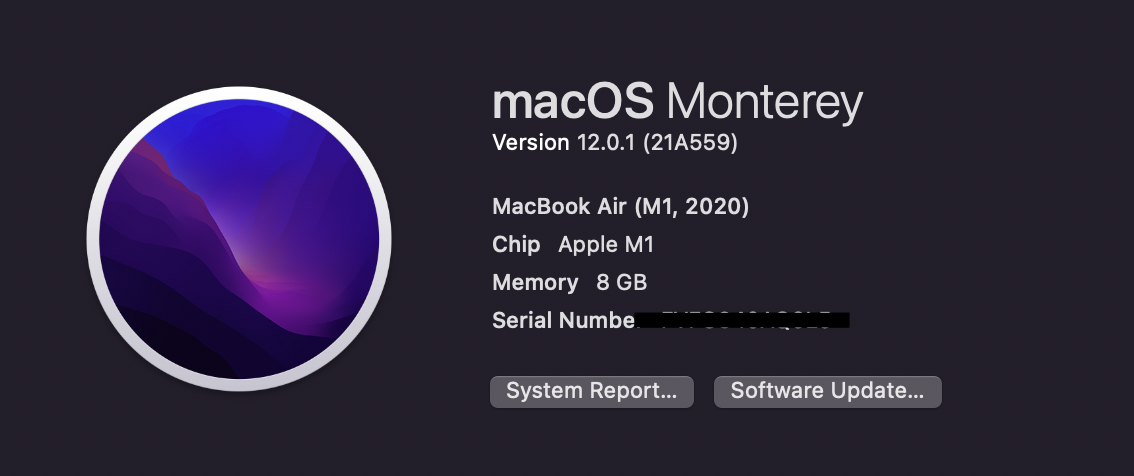This screenshot has width=1134, height=476.
Task: Open Software Update
Action: [827, 391]
